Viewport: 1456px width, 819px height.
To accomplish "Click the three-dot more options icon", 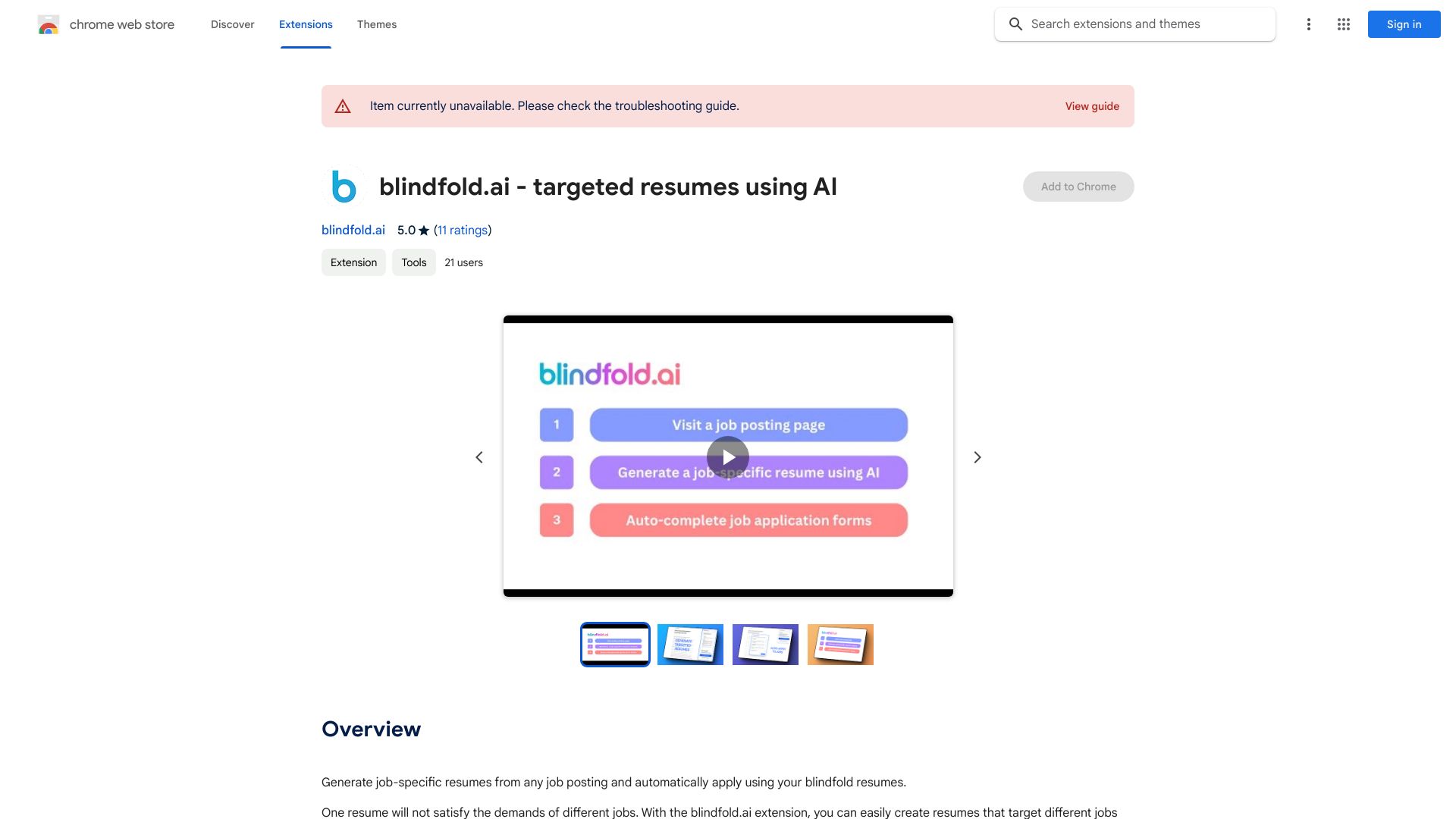I will 1309,24.
